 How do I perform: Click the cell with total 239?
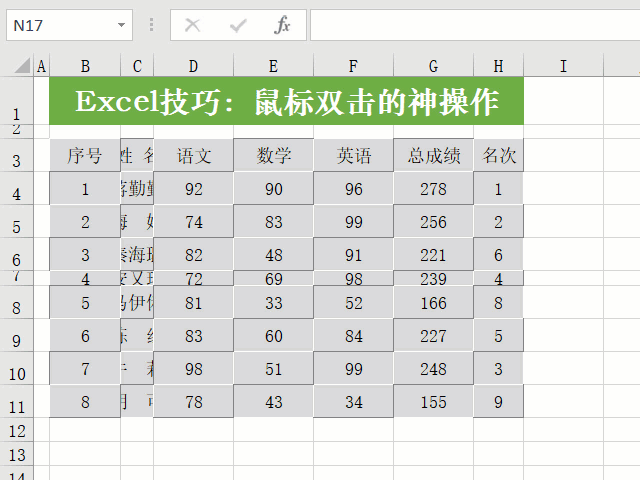pyautogui.click(x=433, y=278)
